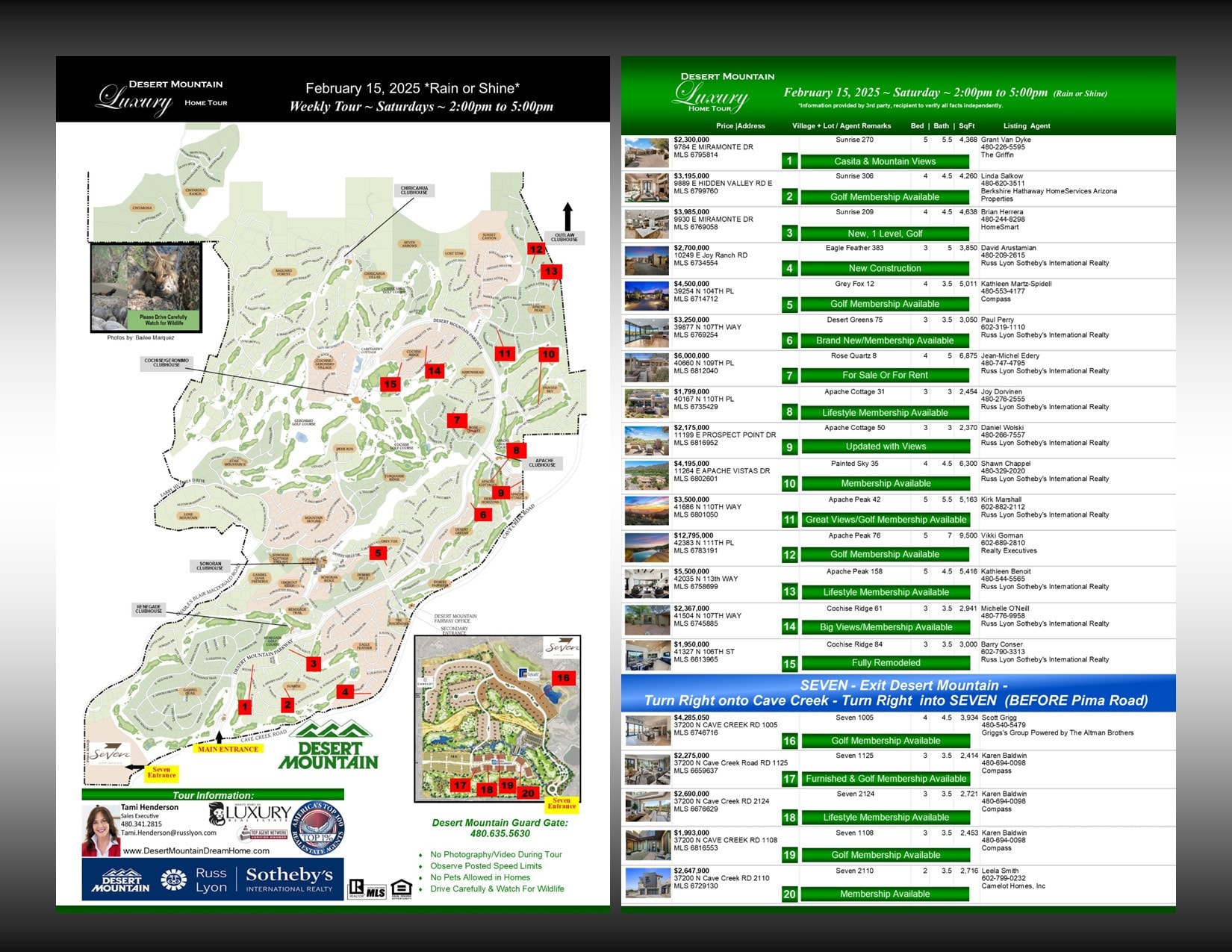Click the green Desert Mountain mountain logo
This screenshot has width=1232, height=952.
329,747
